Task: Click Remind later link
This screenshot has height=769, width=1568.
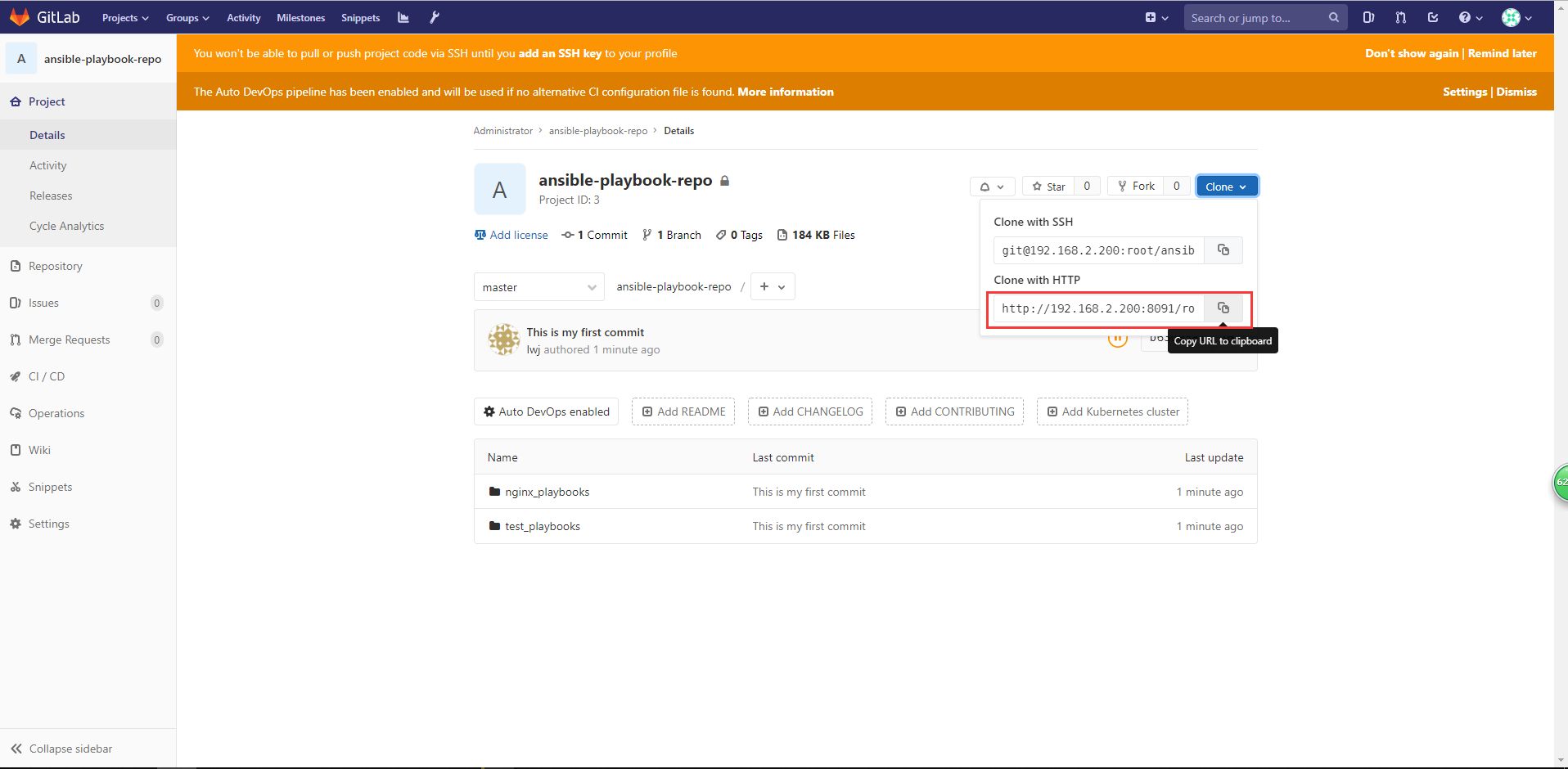Action: [x=1503, y=53]
